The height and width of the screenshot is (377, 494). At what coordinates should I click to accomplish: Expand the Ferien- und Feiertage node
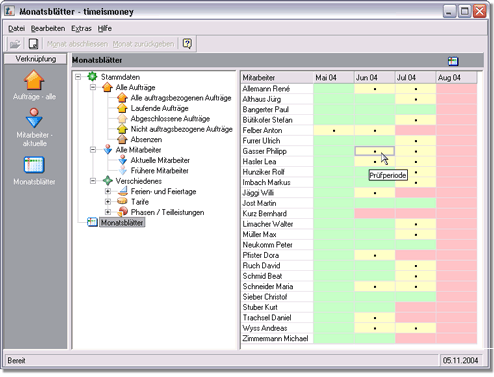pos(108,191)
